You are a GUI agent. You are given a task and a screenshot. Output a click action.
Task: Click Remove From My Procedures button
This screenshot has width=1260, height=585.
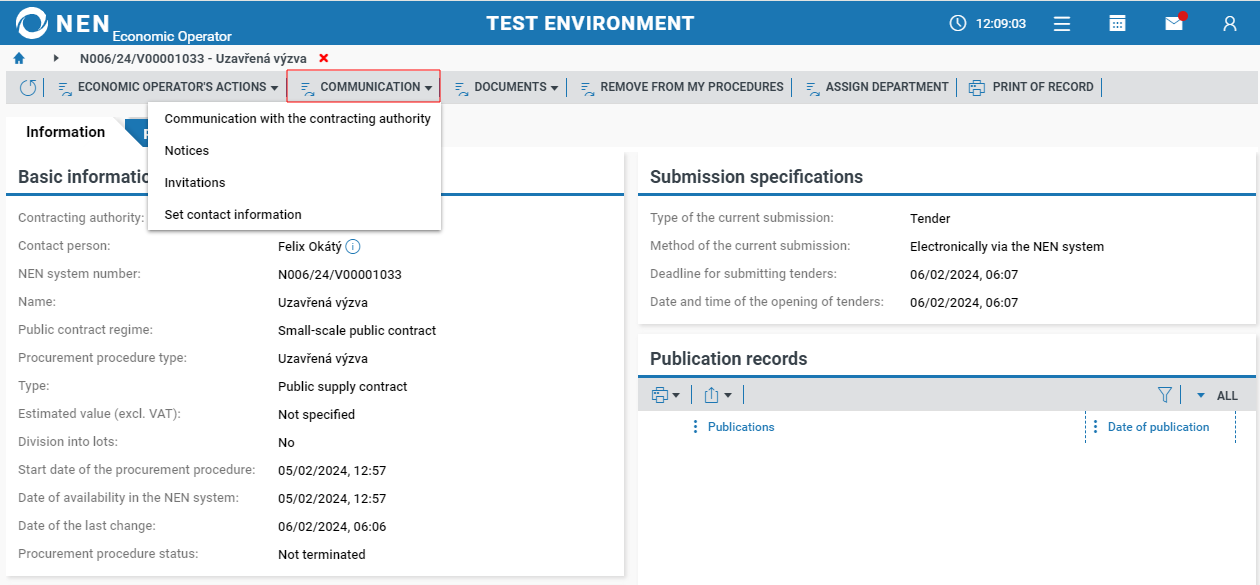682,87
